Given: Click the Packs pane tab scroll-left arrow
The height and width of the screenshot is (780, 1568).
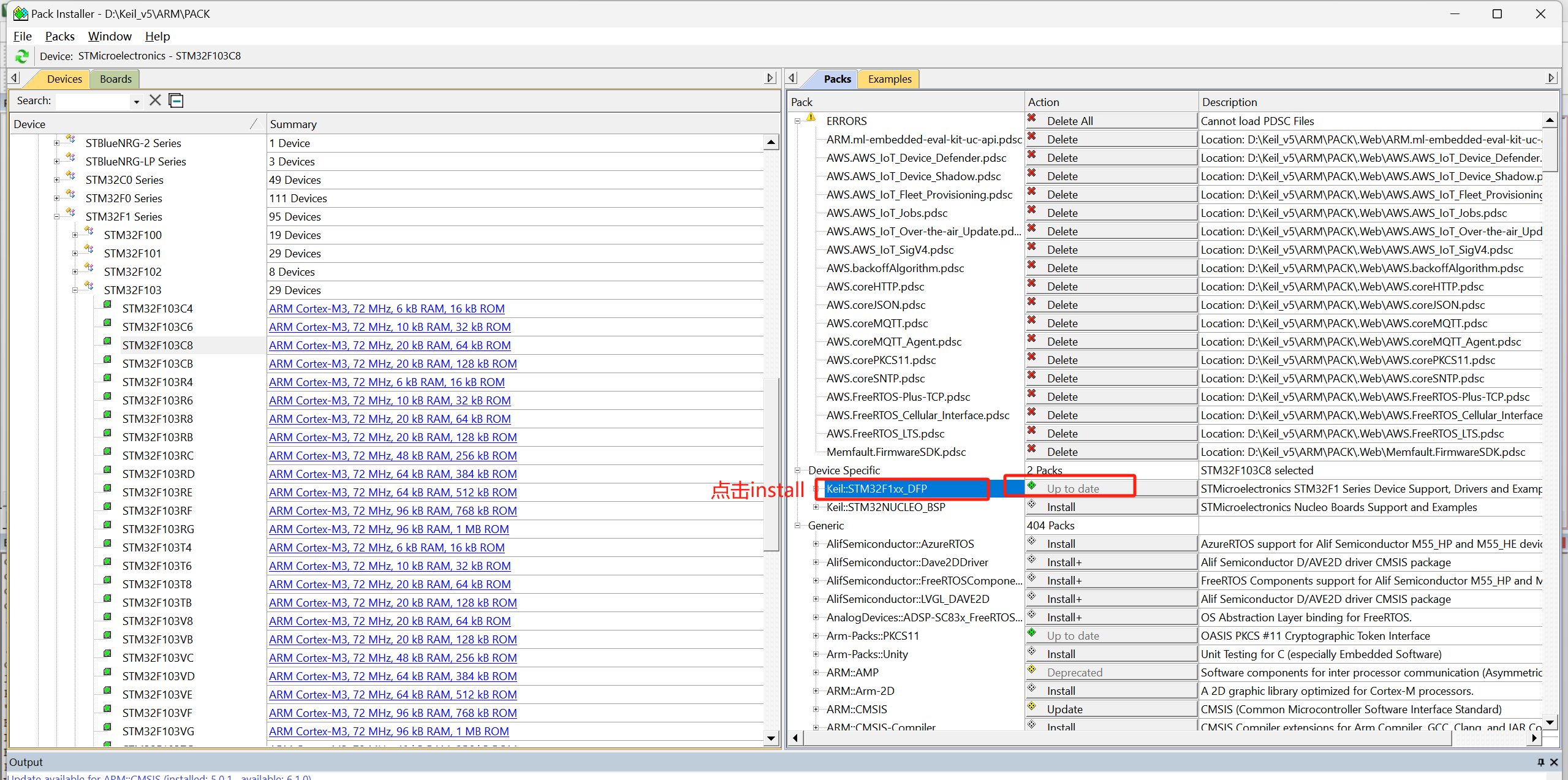Looking at the screenshot, I should coord(792,78).
